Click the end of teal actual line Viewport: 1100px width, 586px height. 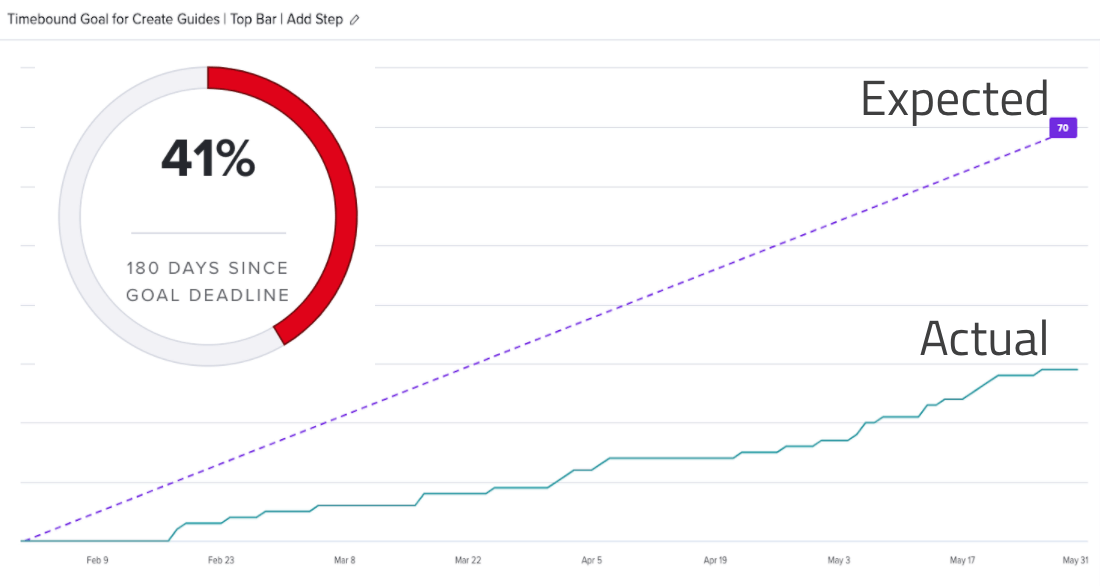1077,370
